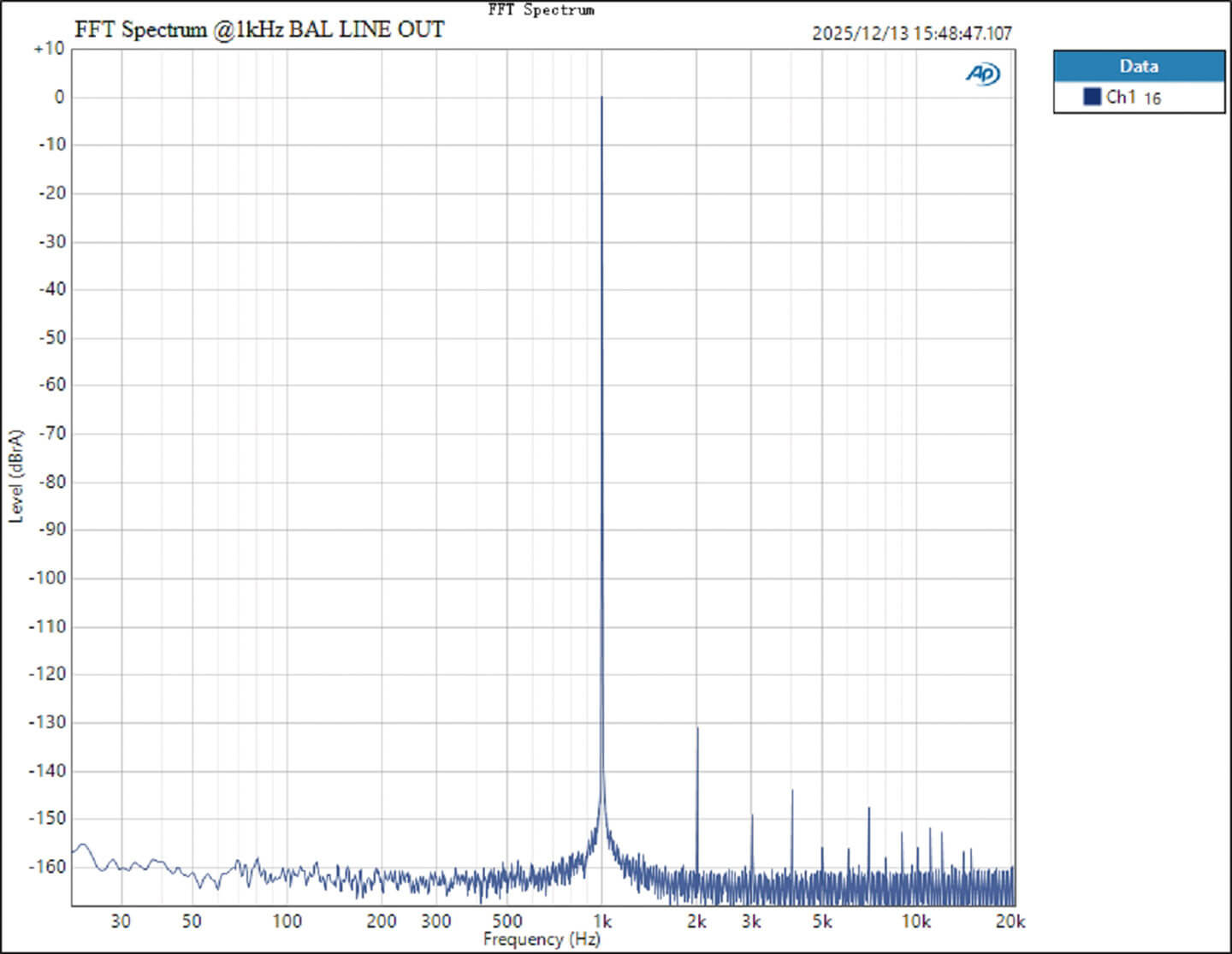Image resolution: width=1232 pixels, height=954 pixels.
Task: Click the '2k' frequency axis tick label
Action: pyautogui.click(x=696, y=921)
